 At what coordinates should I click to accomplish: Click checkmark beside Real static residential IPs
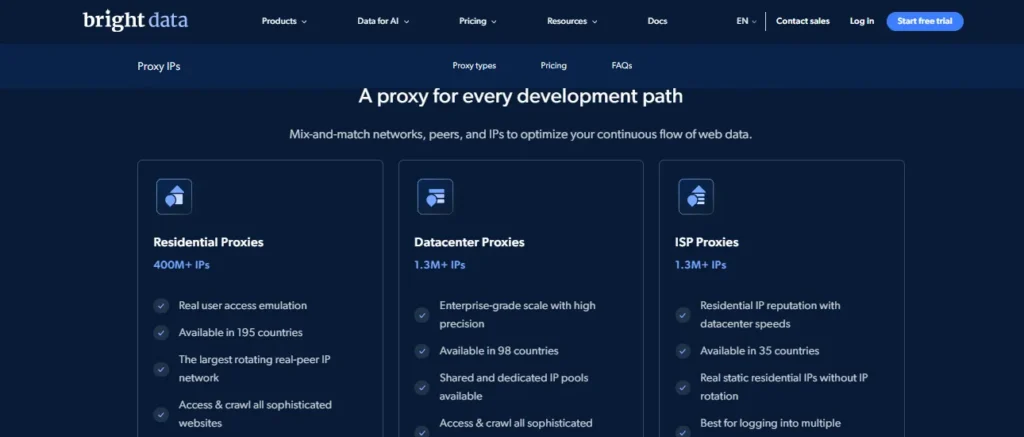click(x=682, y=387)
